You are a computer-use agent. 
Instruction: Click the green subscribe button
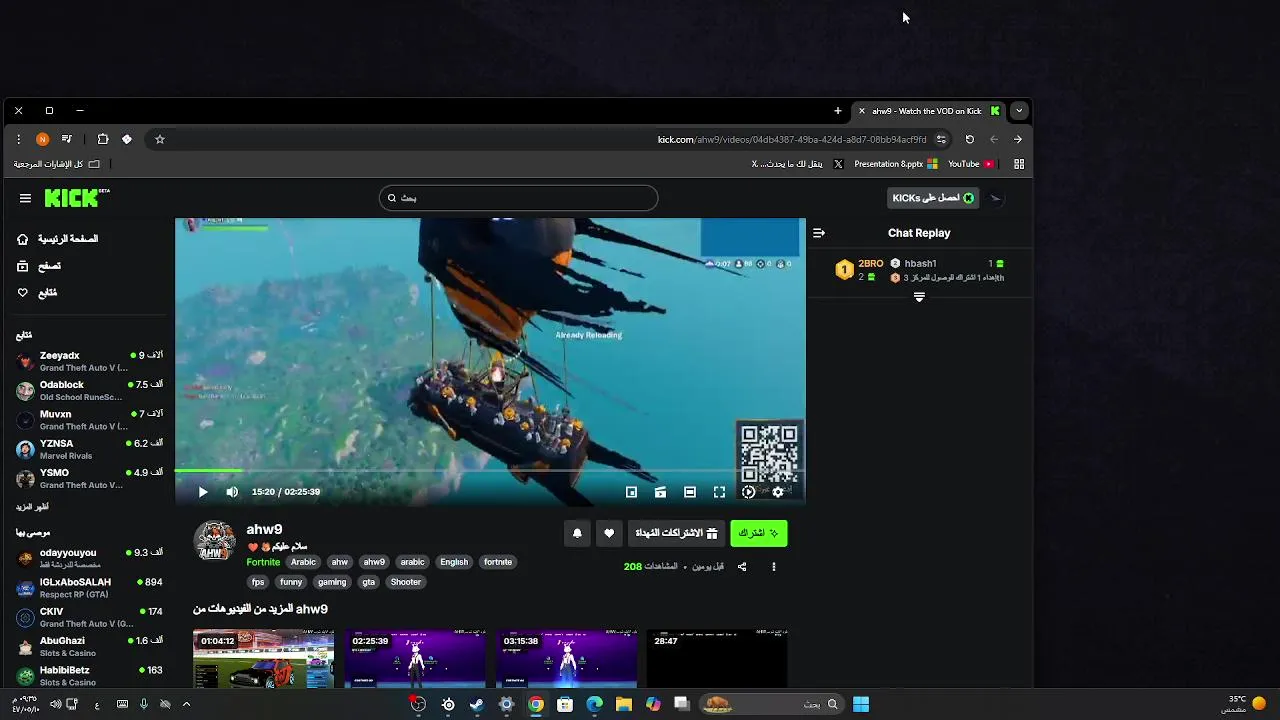coord(759,533)
